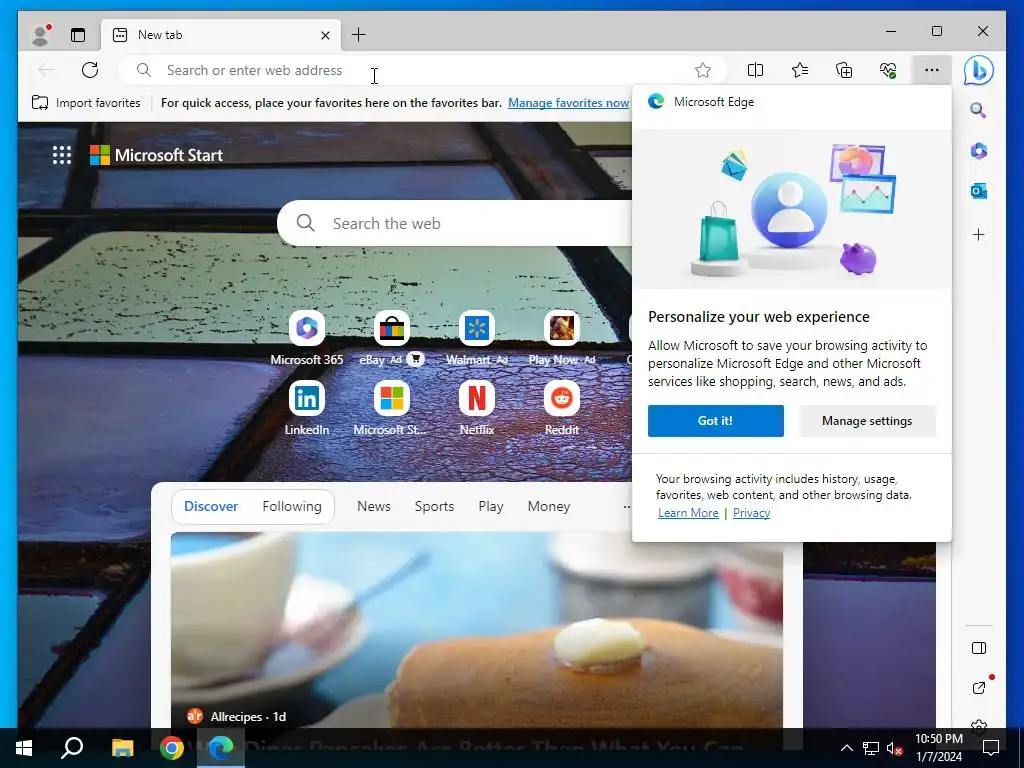1024x768 pixels.
Task: Add this page to favorites star
Action: tap(703, 70)
